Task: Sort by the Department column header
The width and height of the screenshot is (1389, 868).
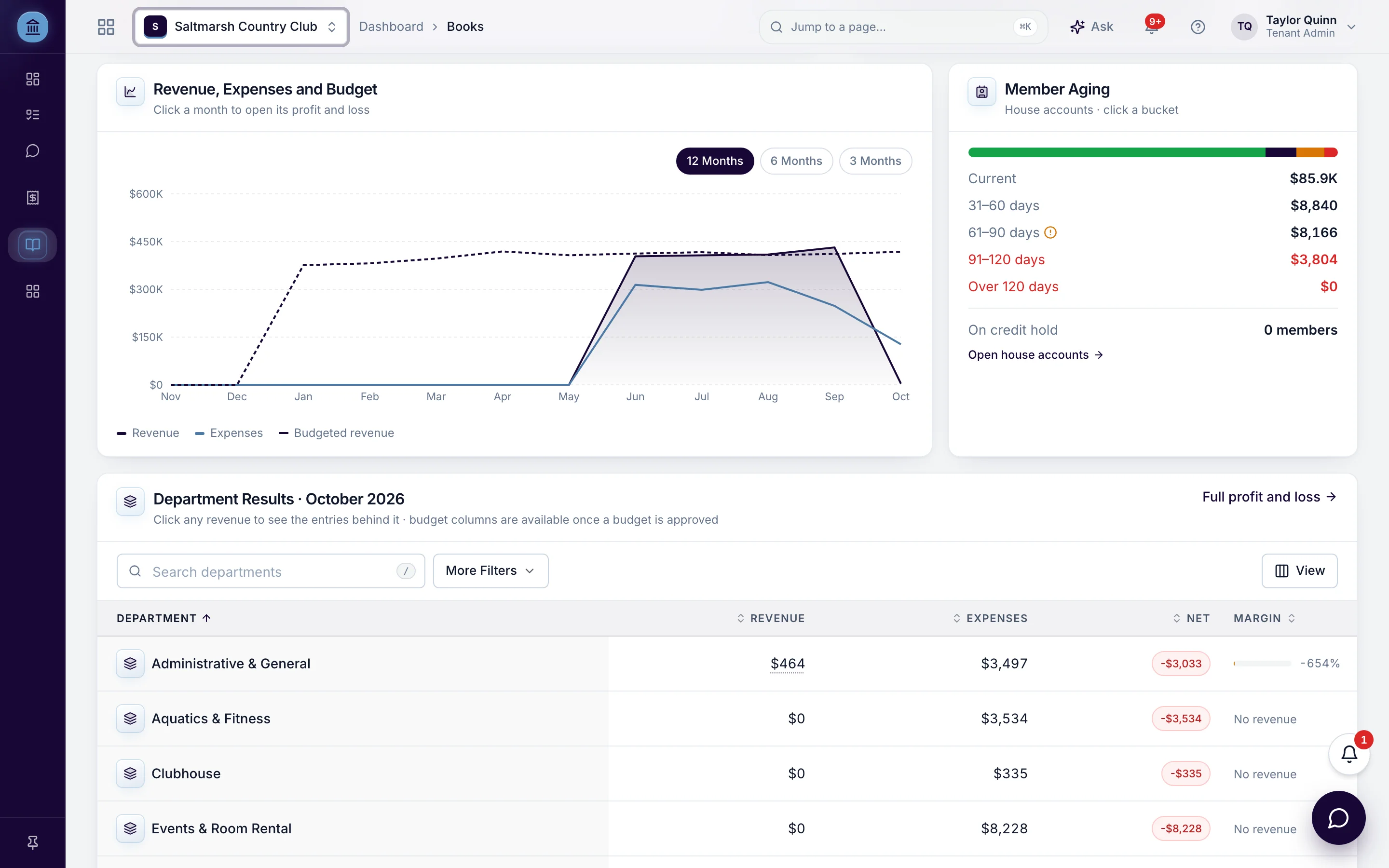Action: [x=163, y=618]
